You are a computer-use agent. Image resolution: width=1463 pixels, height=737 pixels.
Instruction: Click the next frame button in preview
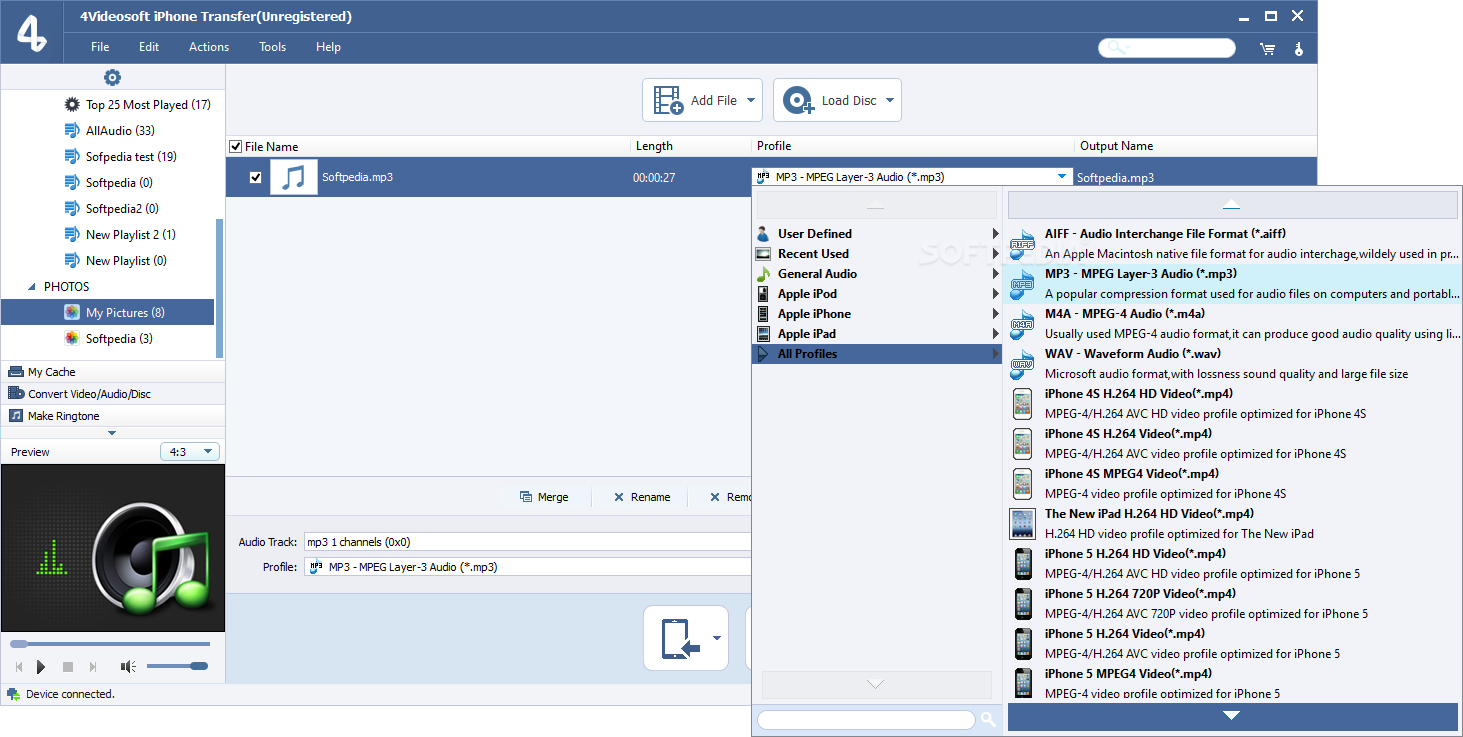[x=93, y=667]
